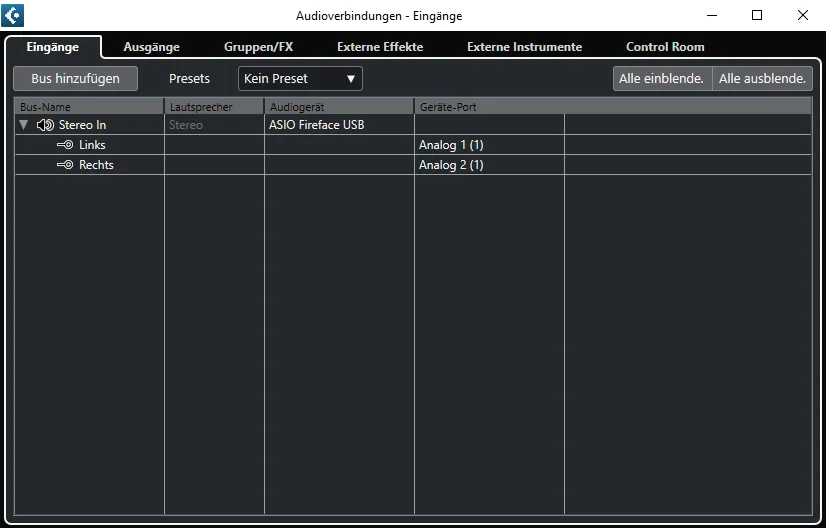
Task: Collapse the Stereo In bus triangle
Action: point(23,125)
